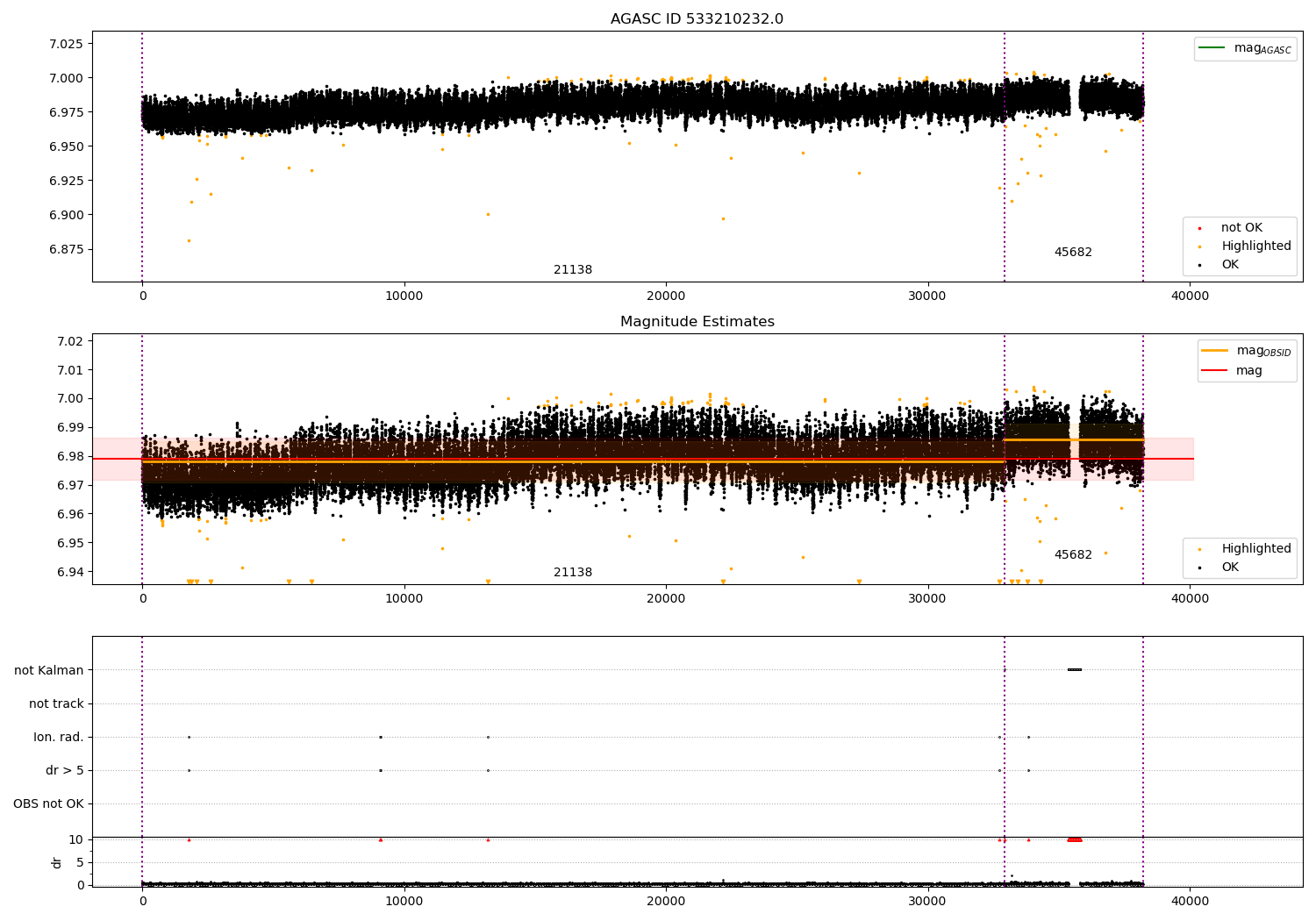Click the 6.98 y-axis tick label
This screenshot has width=1316, height=921.
click(69, 456)
